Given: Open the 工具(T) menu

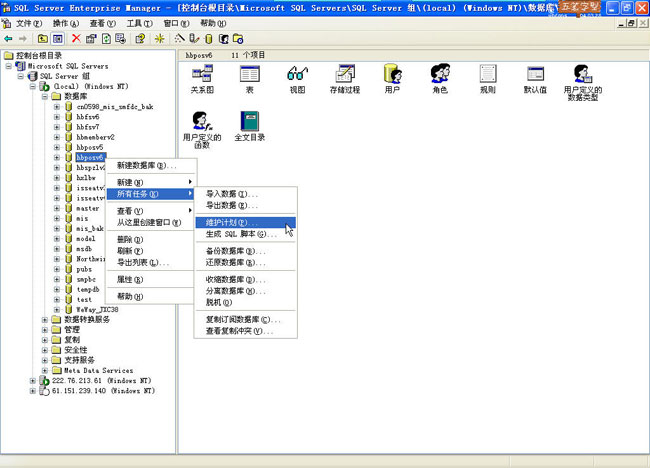Looking at the screenshot, I should pos(139,24).
